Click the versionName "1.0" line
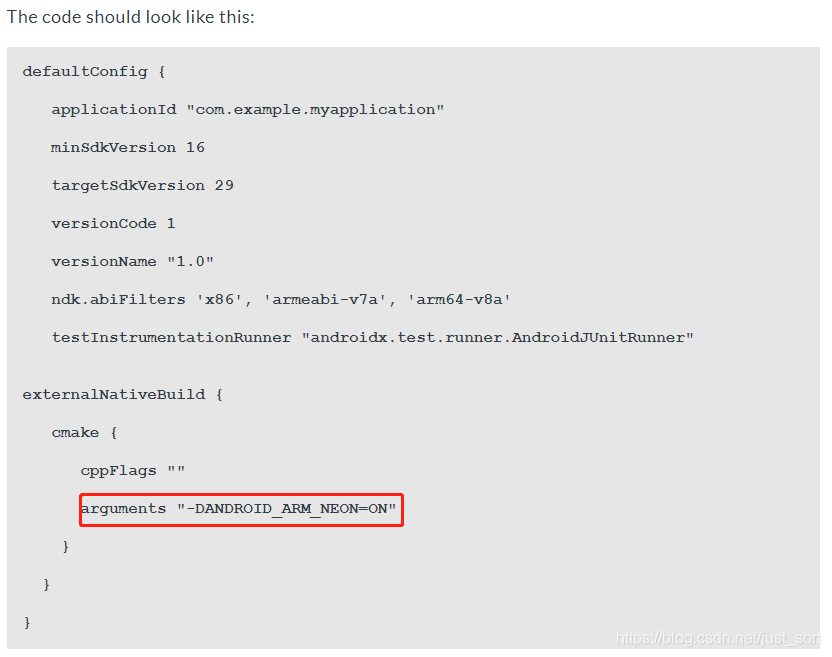832x657 pixels. pyautogui.click(x=133, y=262)
